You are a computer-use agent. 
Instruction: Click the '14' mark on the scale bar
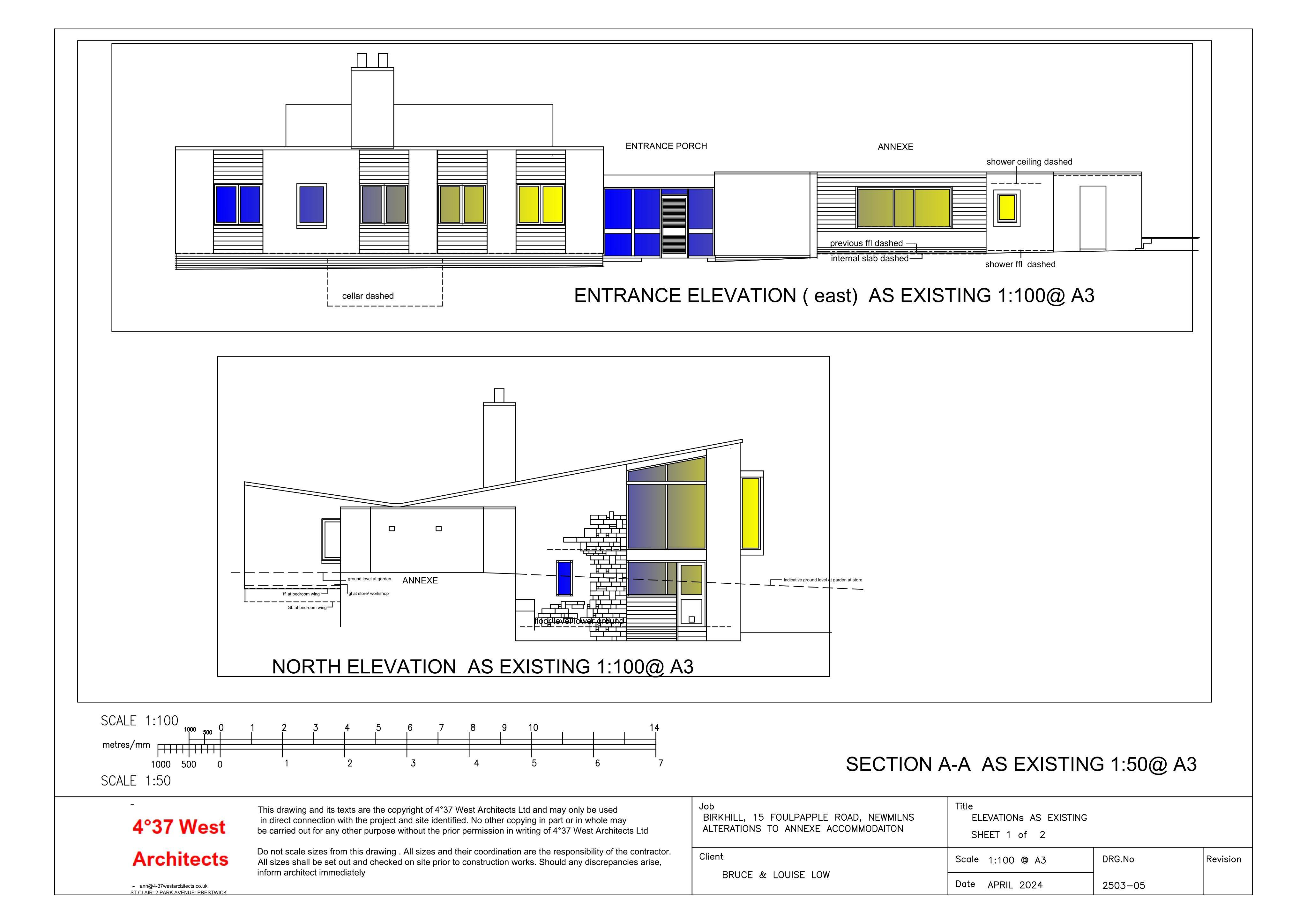click(x=655, y=728)
